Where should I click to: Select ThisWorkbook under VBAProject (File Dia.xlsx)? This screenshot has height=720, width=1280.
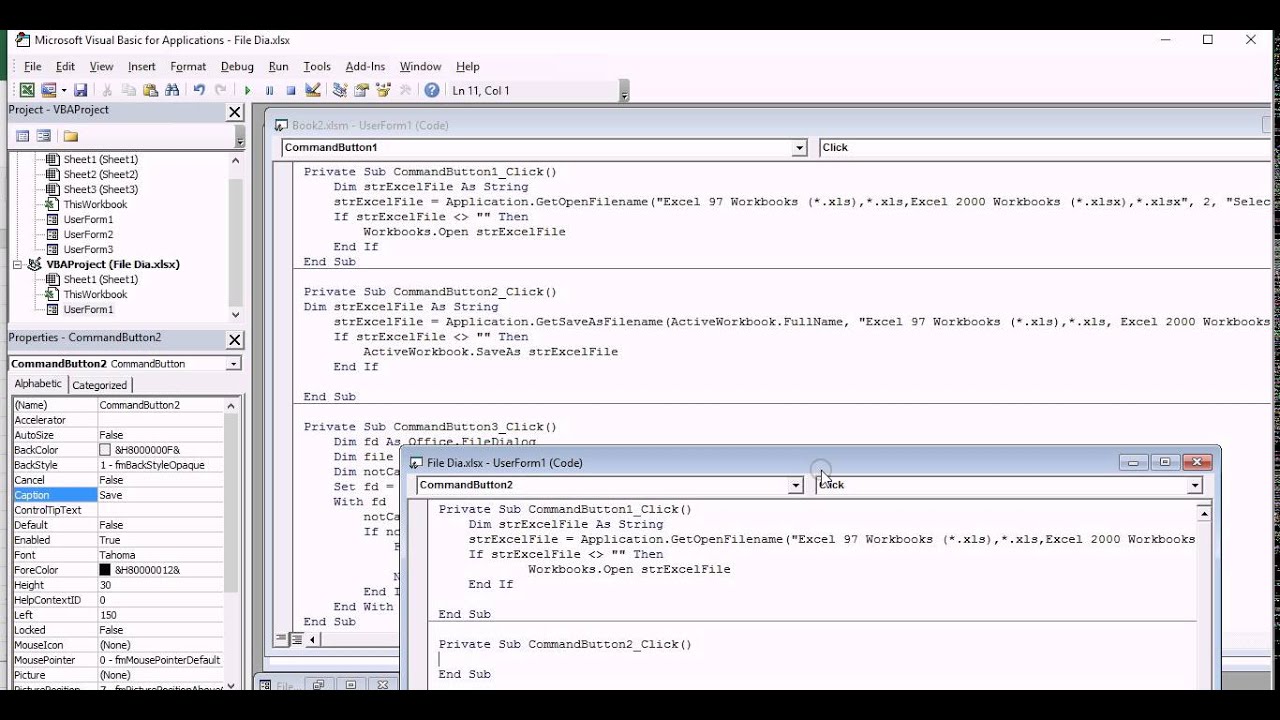(x=95, y=294)
